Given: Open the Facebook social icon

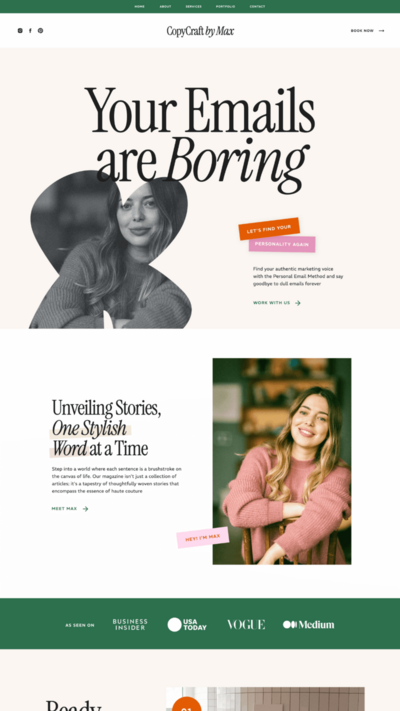Looking at the screenshot, I should point(30,31).
